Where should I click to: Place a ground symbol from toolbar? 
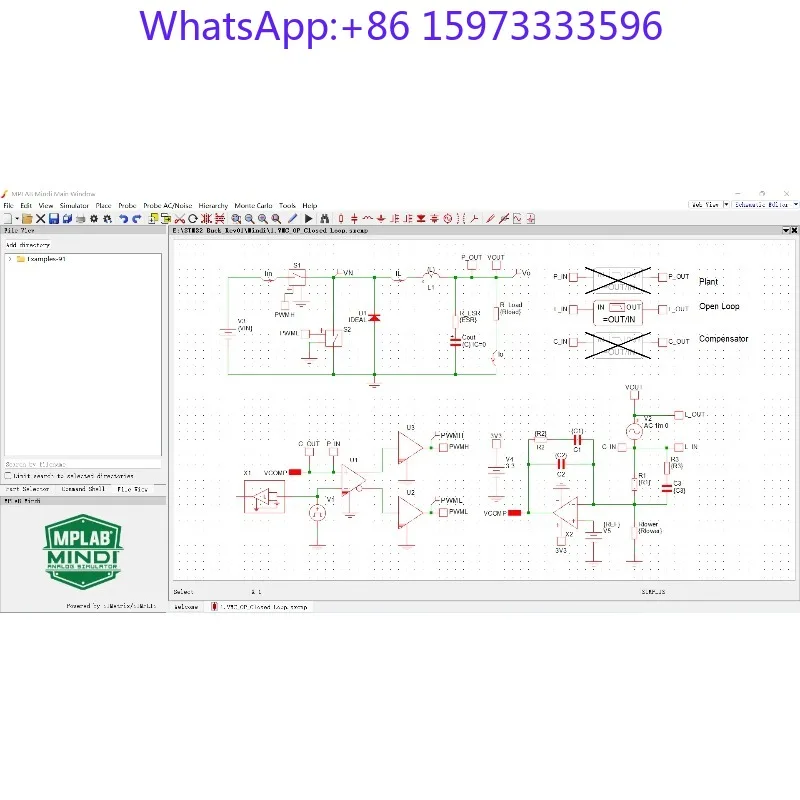381,219
